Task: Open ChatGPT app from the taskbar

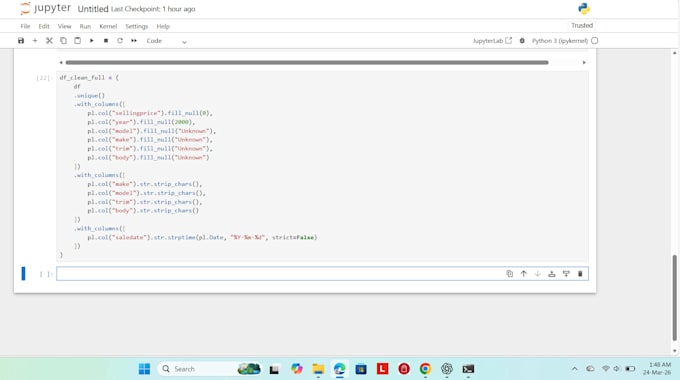Action: click(x=447, y=369)
